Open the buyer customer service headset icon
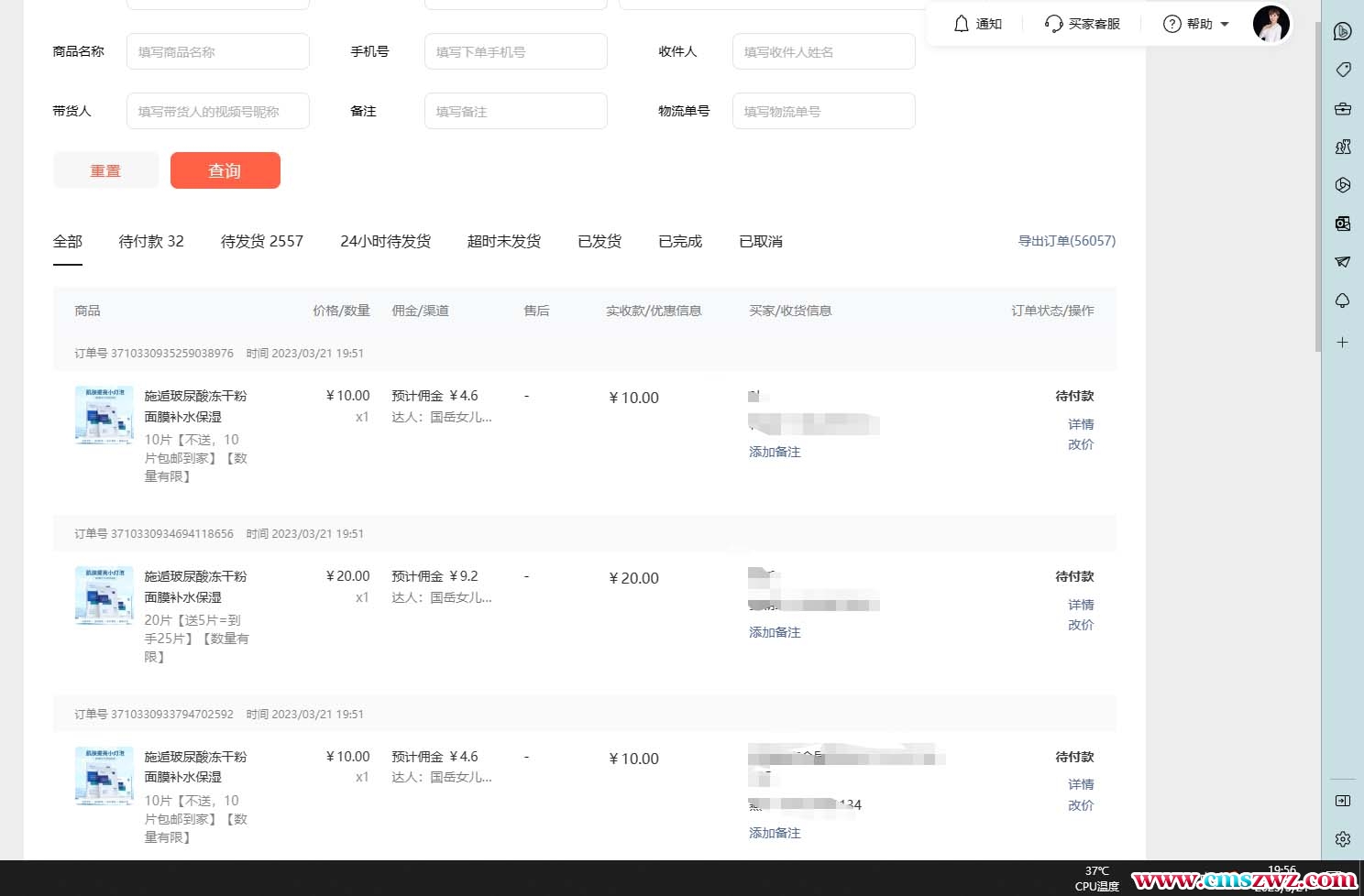 coord(1054,24)
